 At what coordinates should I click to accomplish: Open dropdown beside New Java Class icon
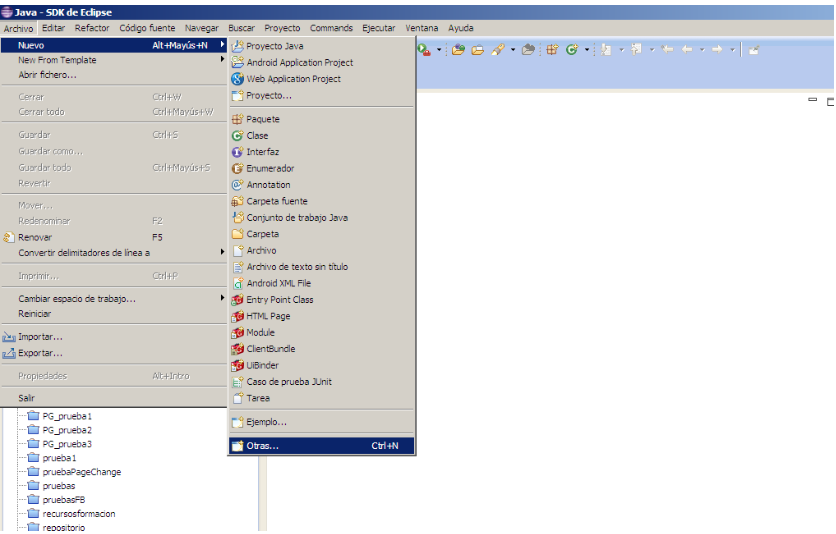coord(587,50)
